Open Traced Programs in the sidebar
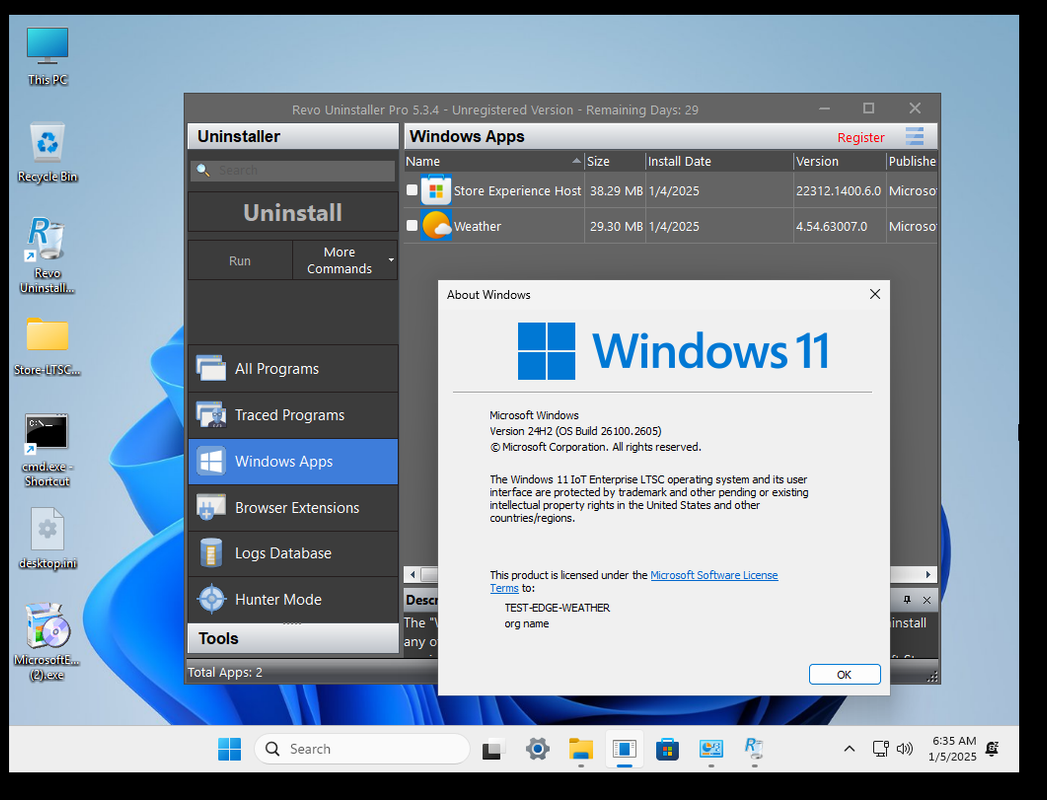This screenshot has width=1047, height=800. click(292, 415)
